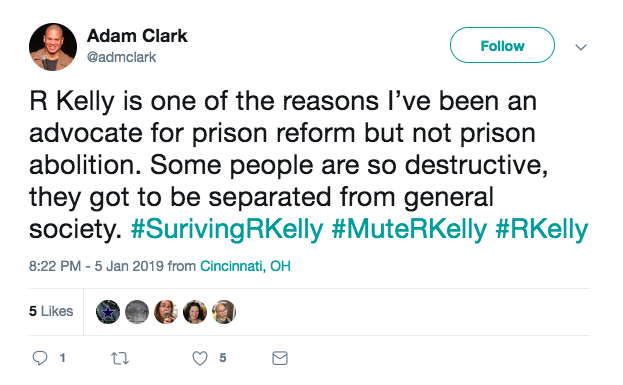
Task: Like the tweet with the heart icon
Action: point(200,358)
